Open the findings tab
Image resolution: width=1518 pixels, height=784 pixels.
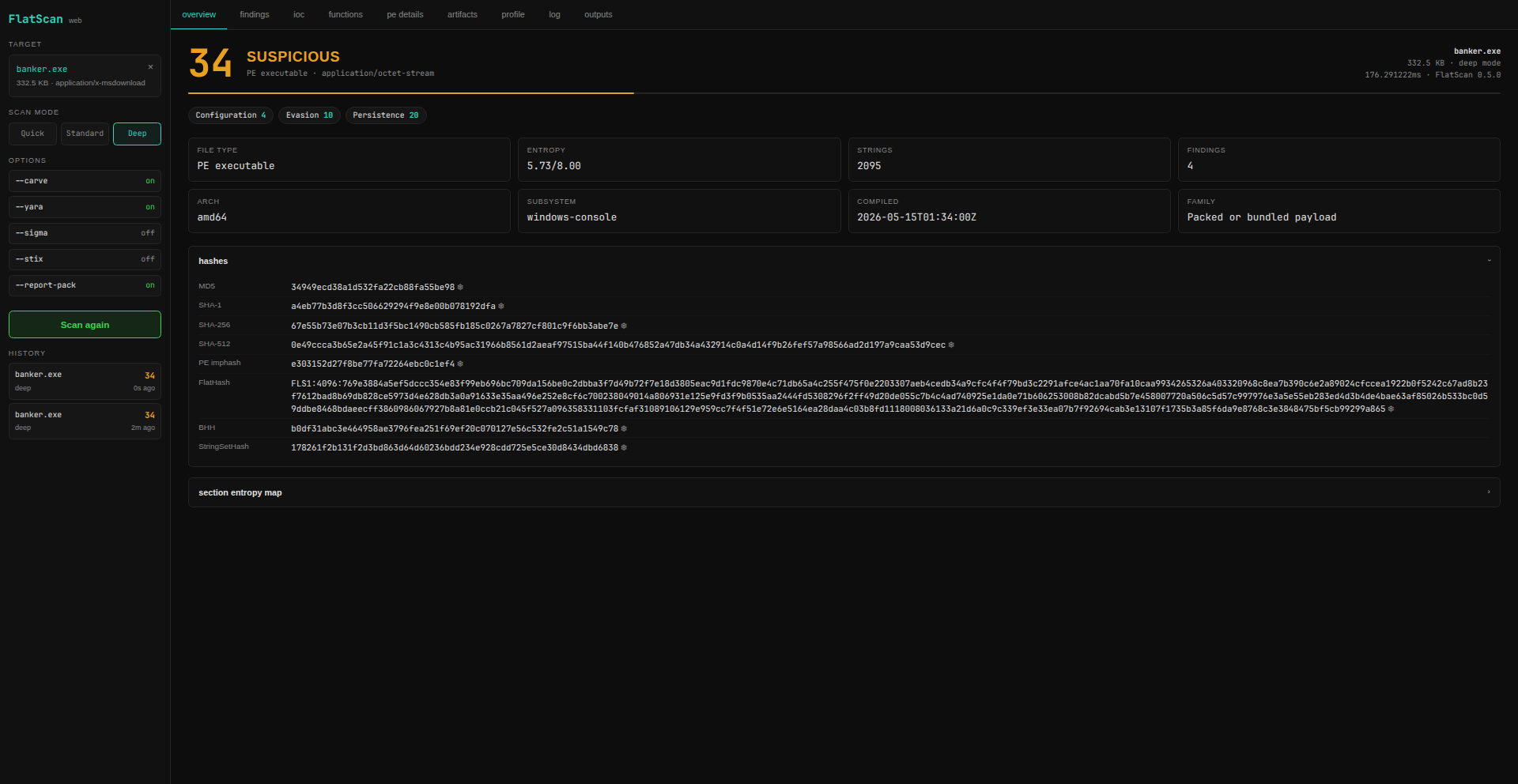[x=255, y=14]
